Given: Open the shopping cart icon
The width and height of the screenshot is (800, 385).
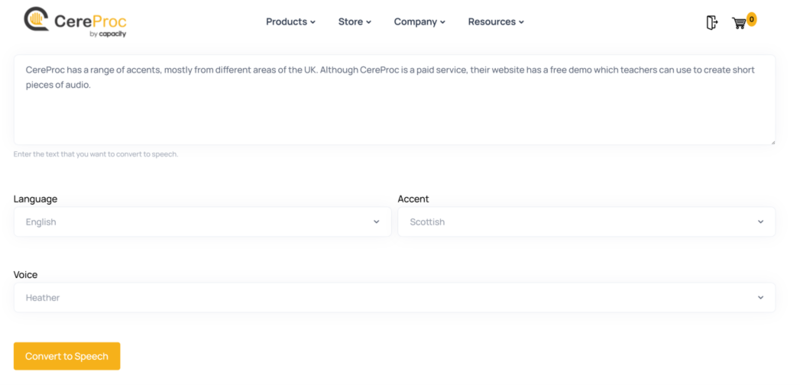Looking at the screenshot, I should point(739,23).
